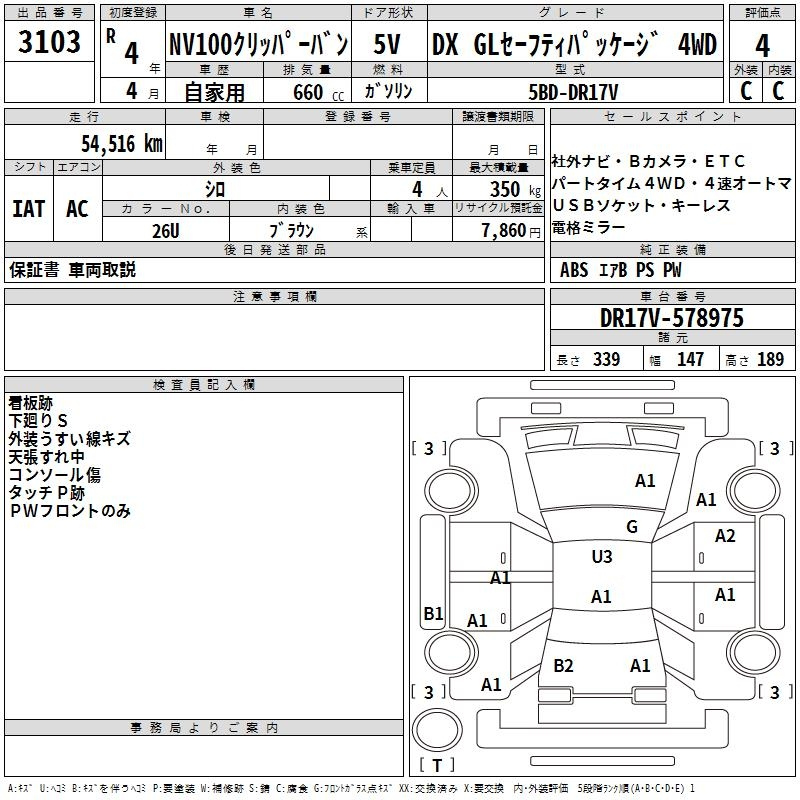
Task: Select inspector note 天張すれ中
Action: (46, 457)
